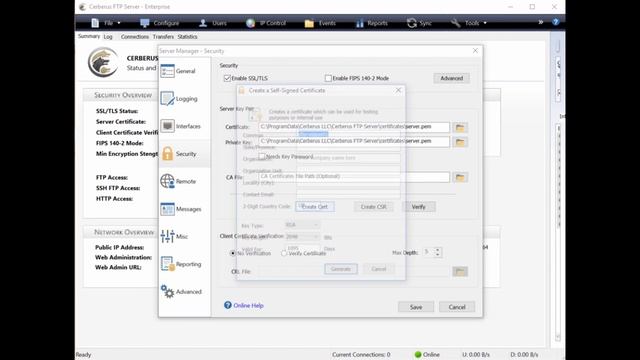Browse for the Certificate file folder icon

pos(460,127)
